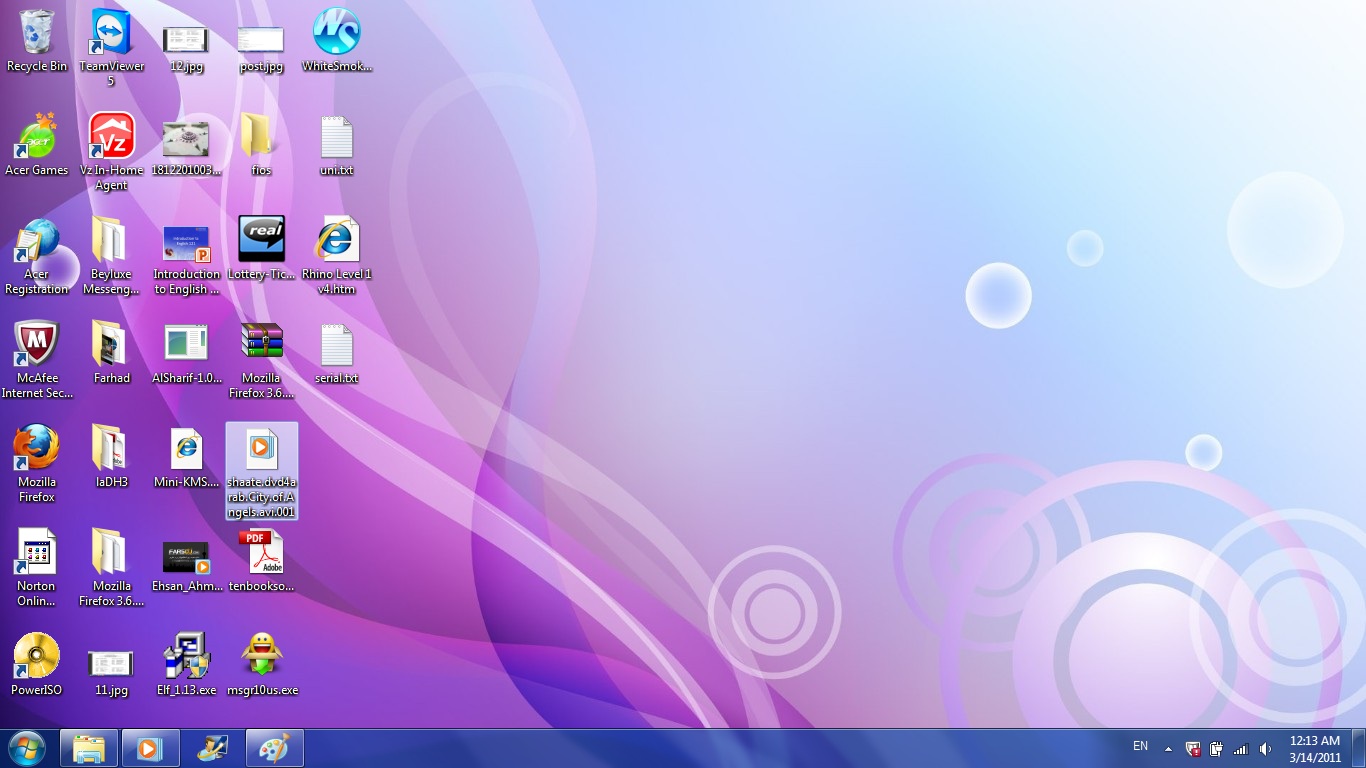Select the Farhad folder
The width and height of the screenshot is (1366, 768).
click(111, 345)
